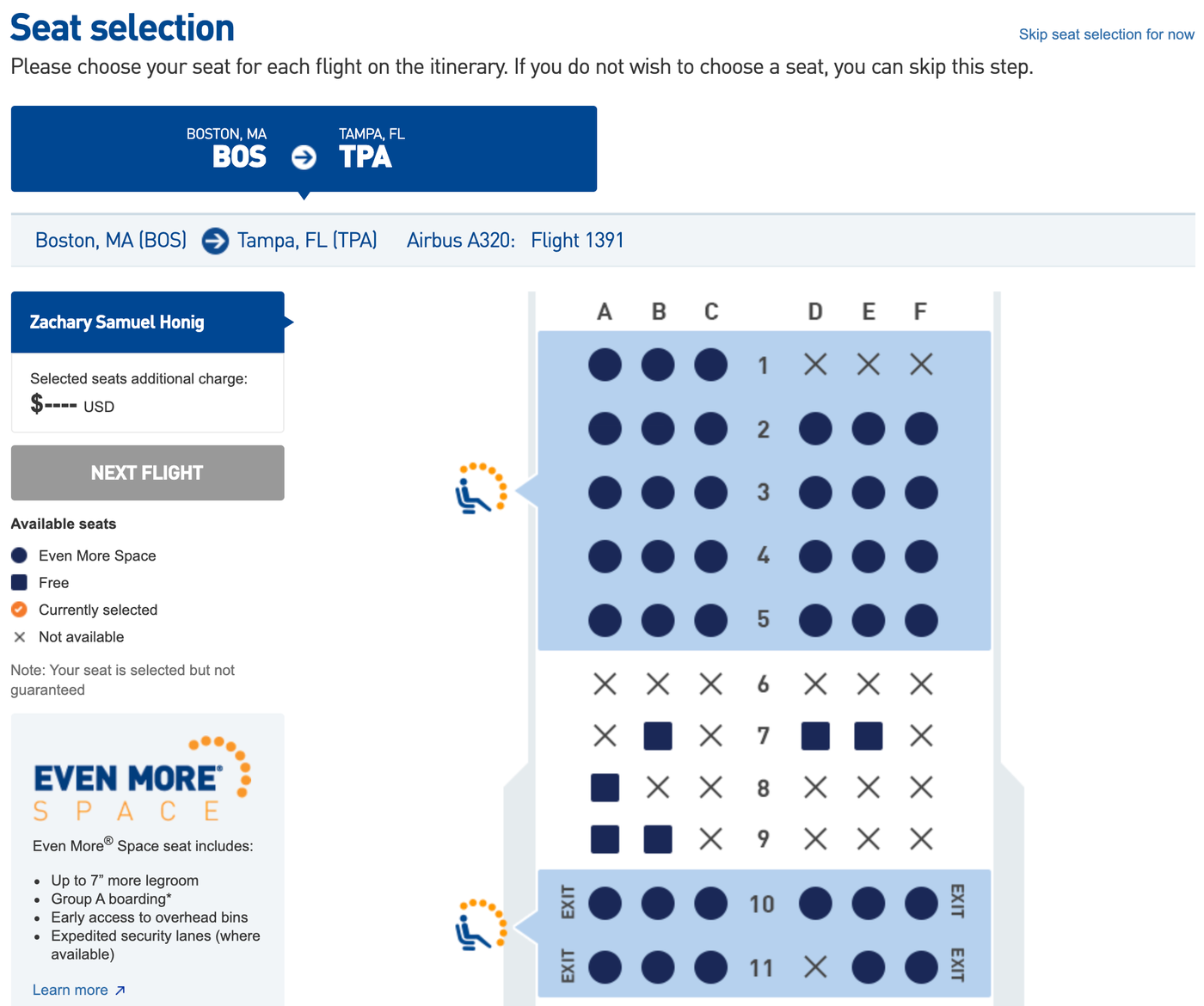
Task: Switch to the BOS to TPA flight tab
Action: (303, 149)
